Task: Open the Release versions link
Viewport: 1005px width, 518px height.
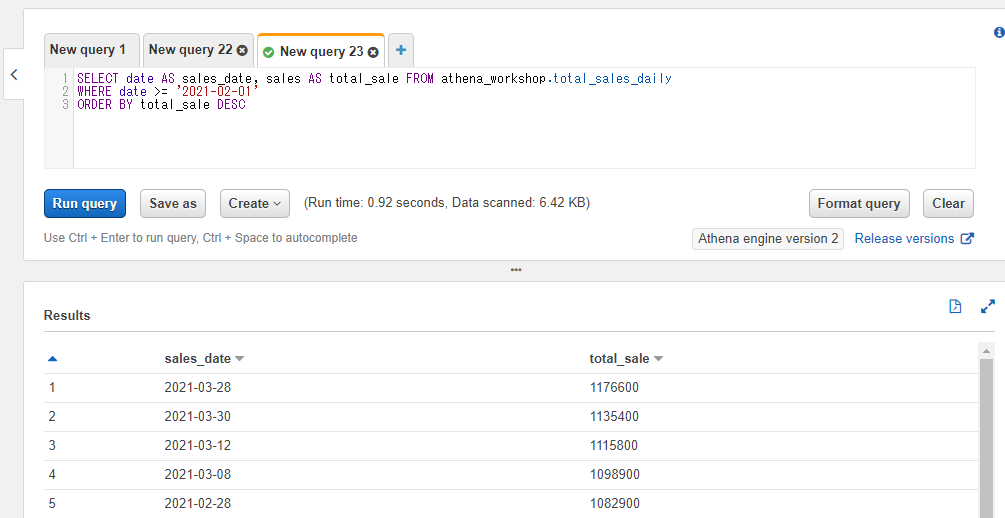Action: pyautogui.click(x=904, y=238)
